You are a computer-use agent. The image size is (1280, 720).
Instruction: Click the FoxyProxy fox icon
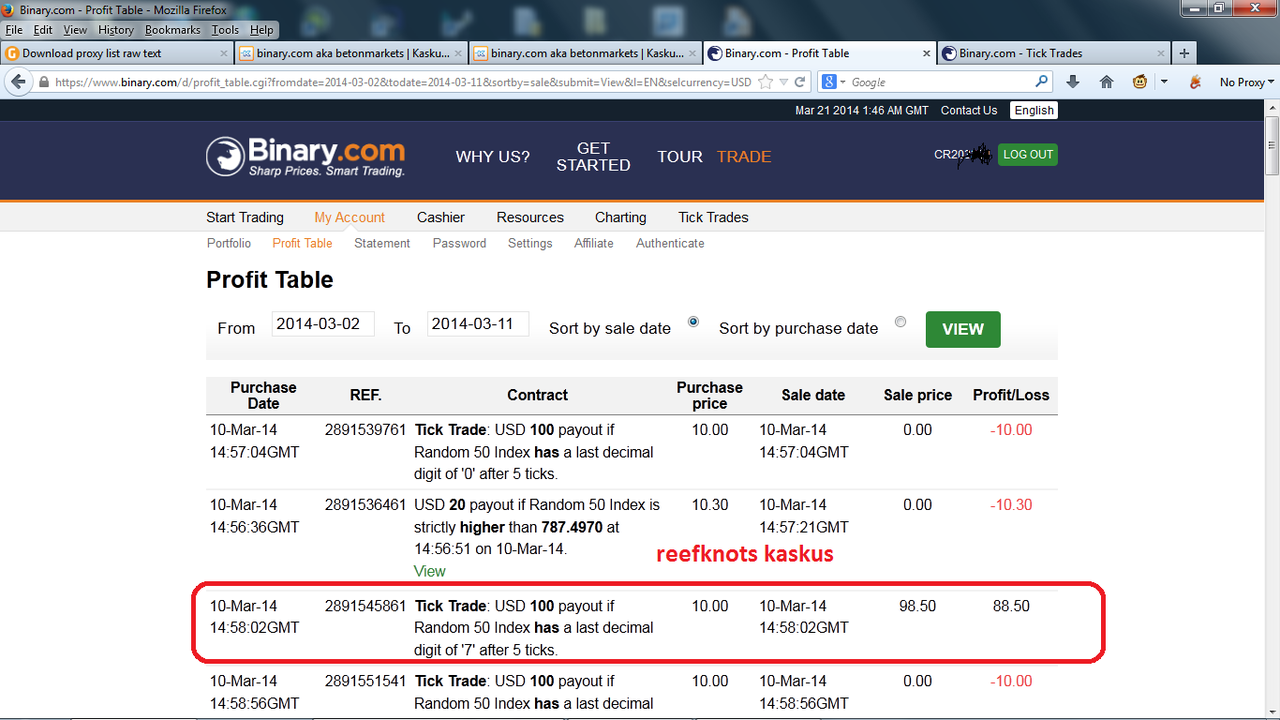(x=1195, y=82)
